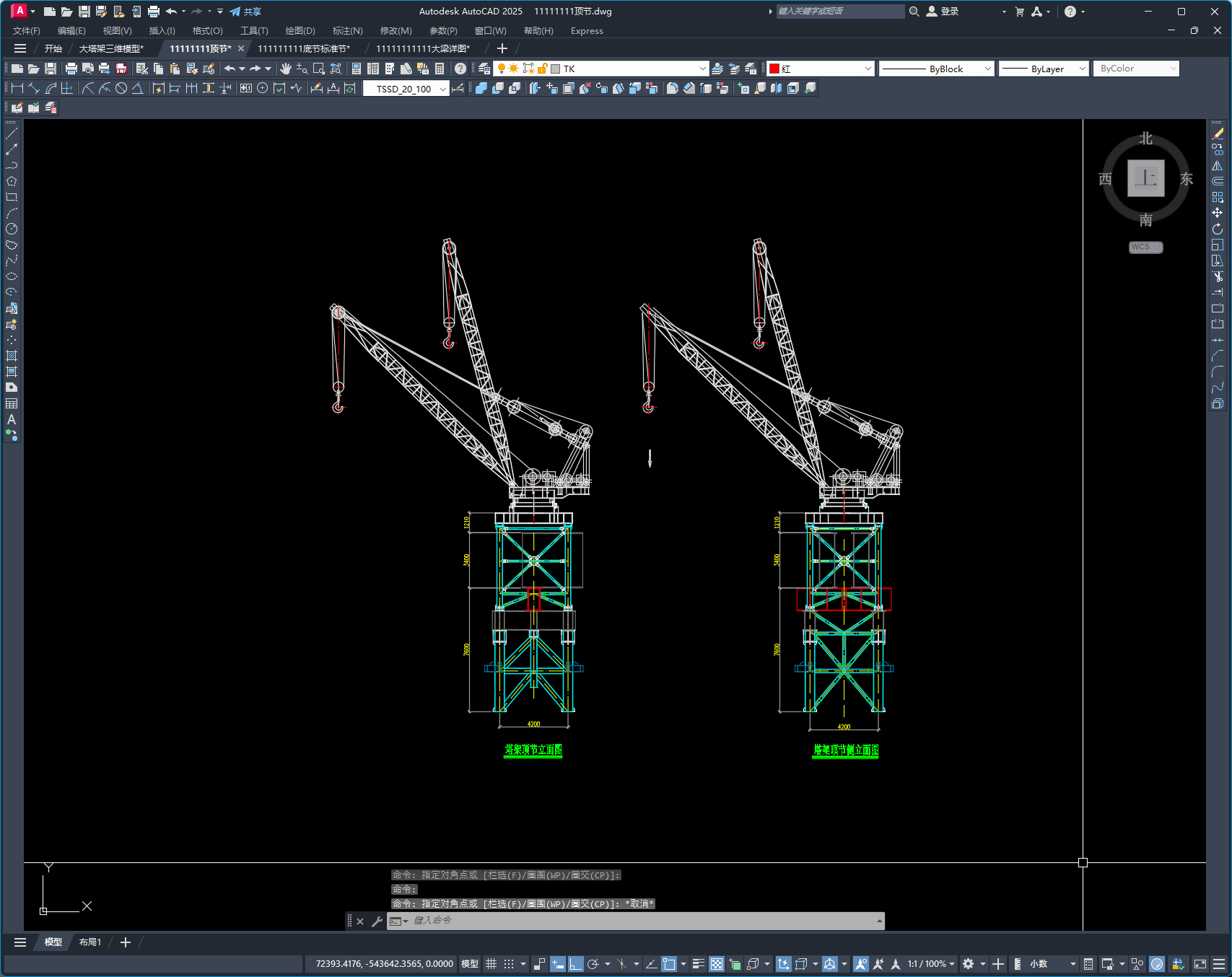The height and width of the screenshot is (977, 1232).
Task: Open Layer Properties Manager icon
Action: click(x=484, y=69)
